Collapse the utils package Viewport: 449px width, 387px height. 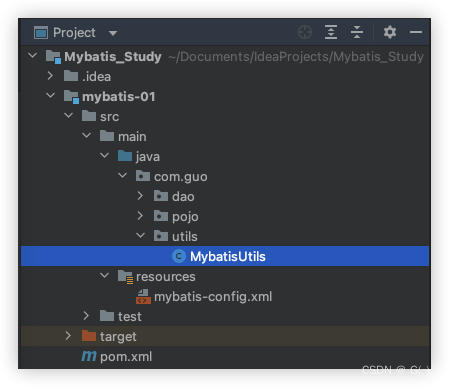coord(141,235)
